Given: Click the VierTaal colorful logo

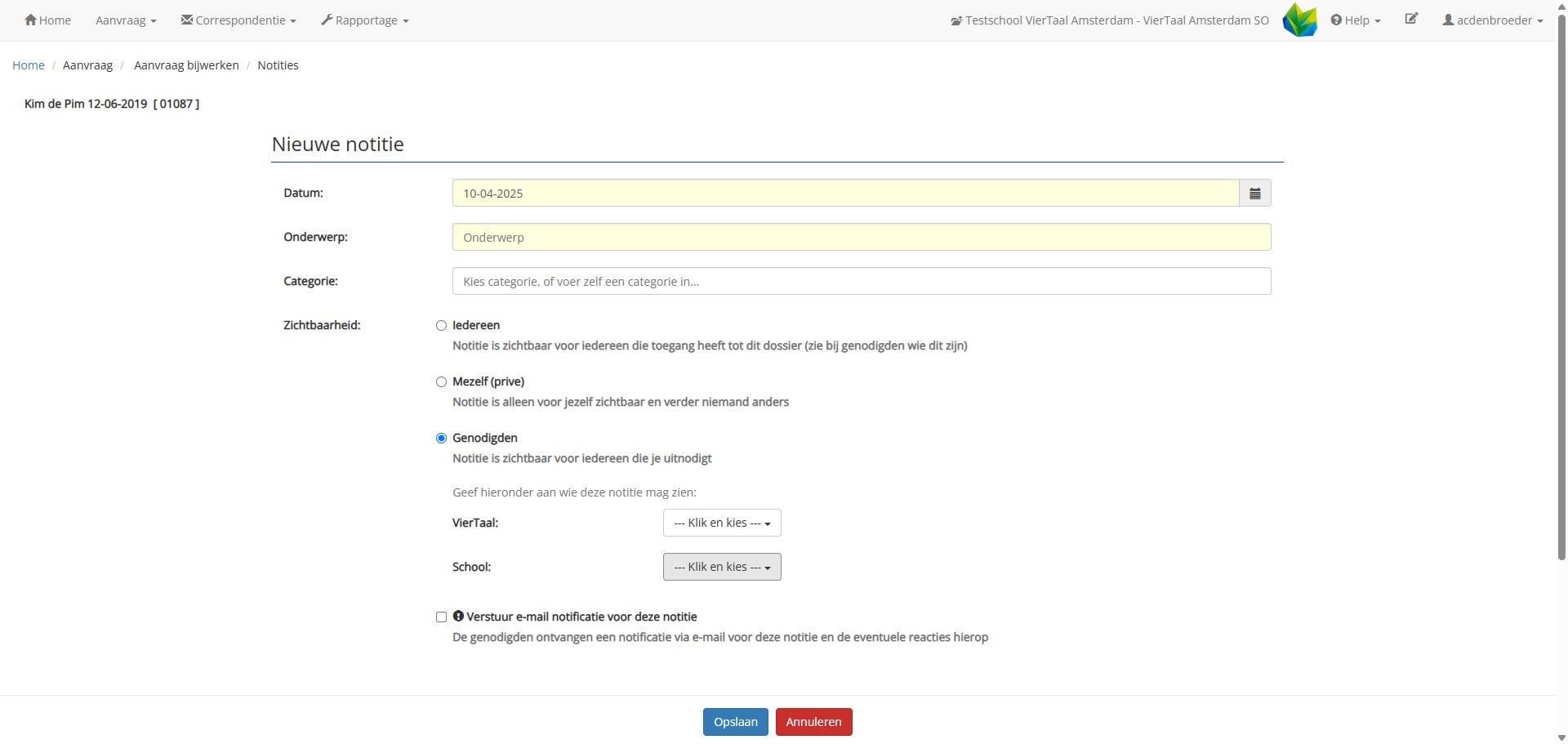Looking at the screenshot, I should pos(1299,20).
